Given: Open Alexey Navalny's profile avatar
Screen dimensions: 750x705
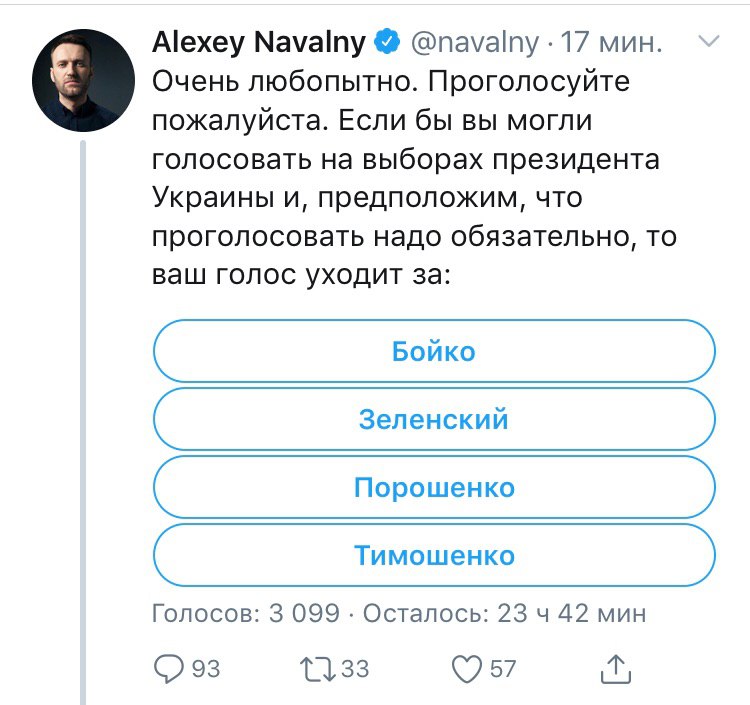Looking at the screenshot, I should click(83, 80).
